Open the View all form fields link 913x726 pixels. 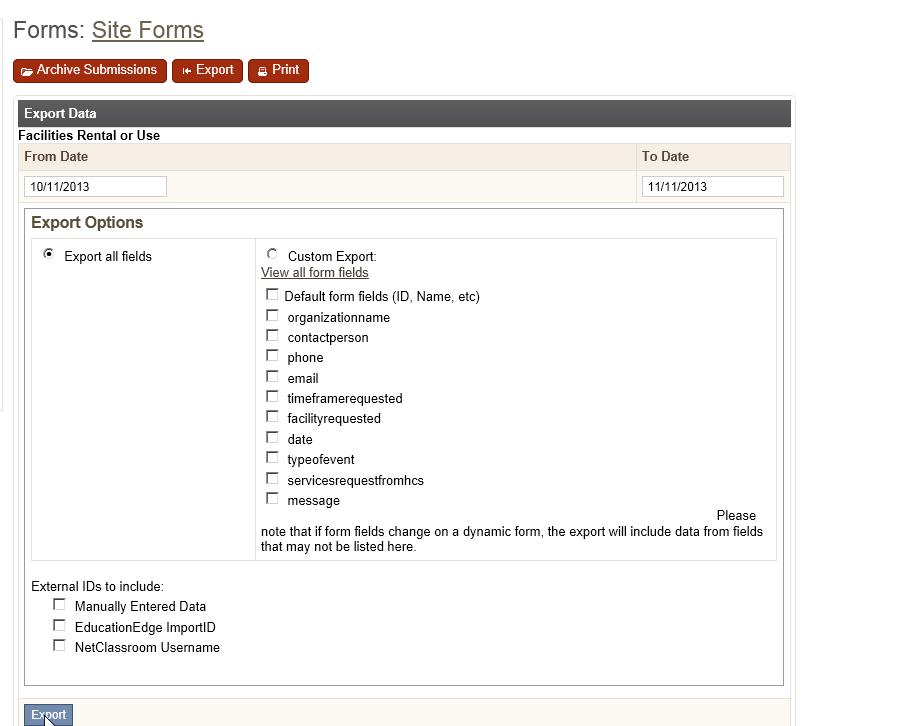(314, 272)
